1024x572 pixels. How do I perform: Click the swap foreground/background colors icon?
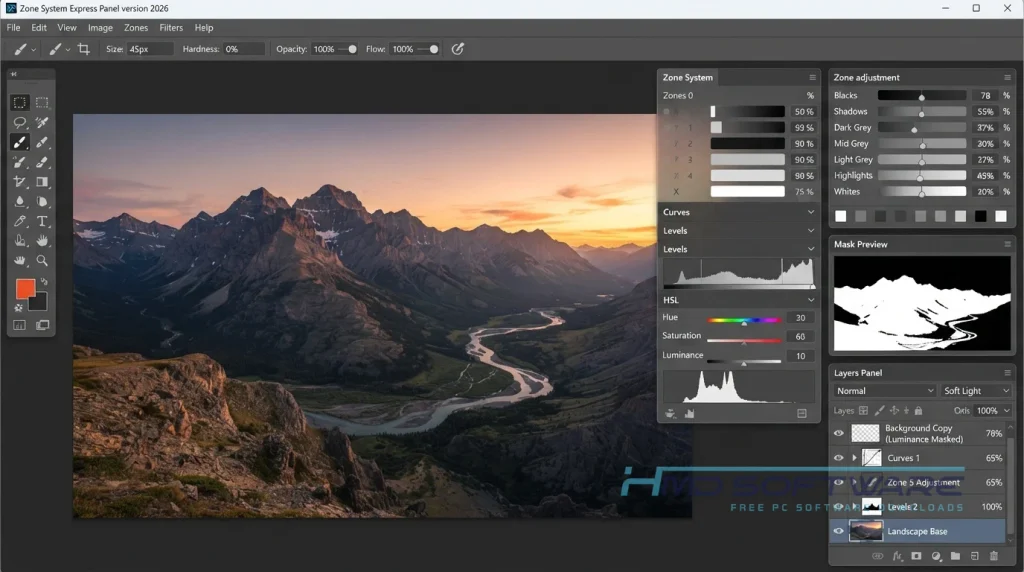[x=44, y=282]
